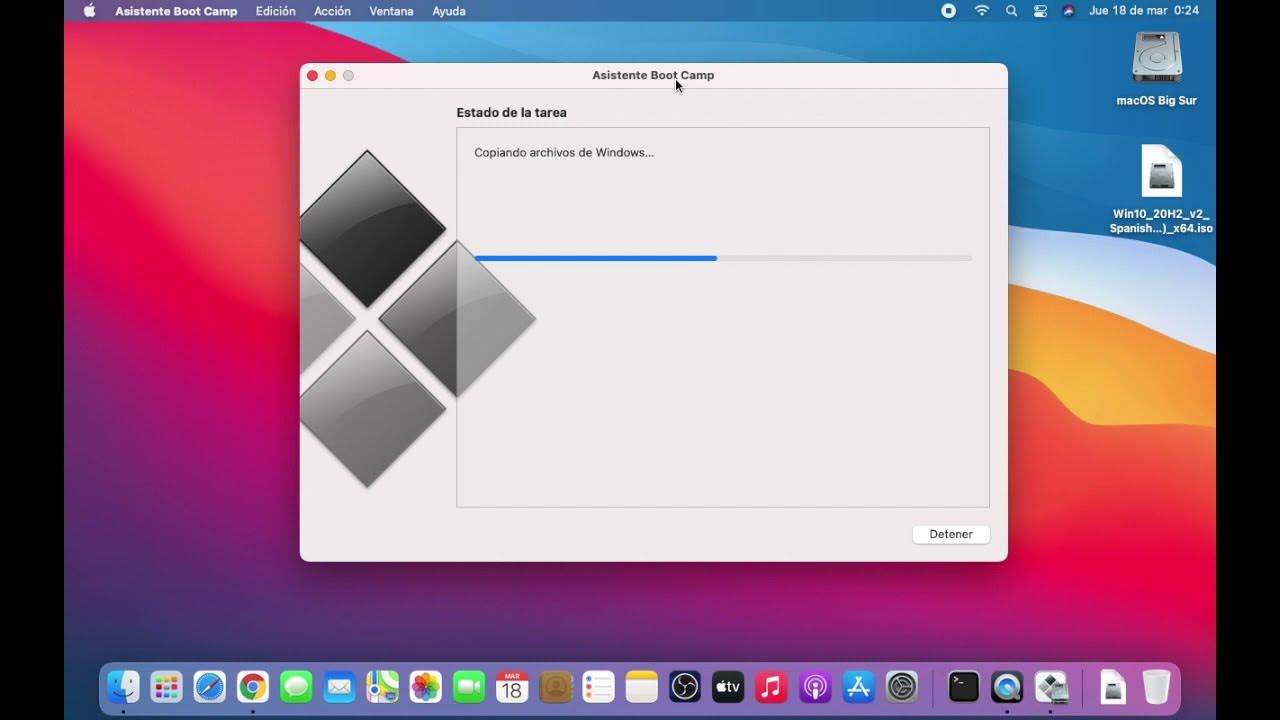Image resolution: width=1280 pixels, height=720 pixels.
Task: Open Mail from the Dock
Action: pos(339,687)
